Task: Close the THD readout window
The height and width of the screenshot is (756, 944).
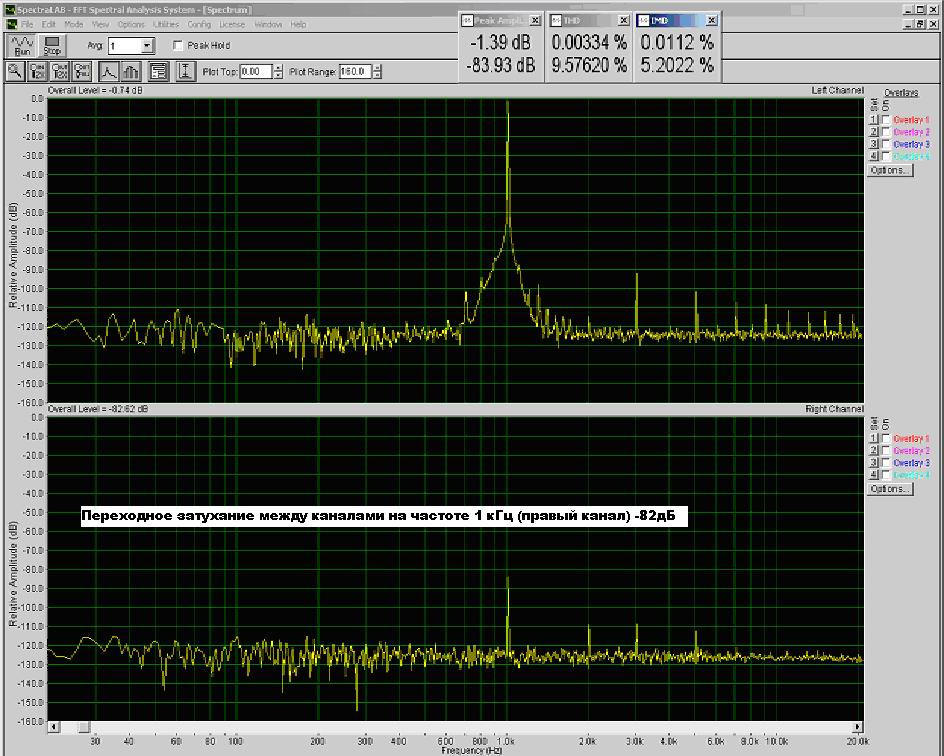Action: point(624,20)
